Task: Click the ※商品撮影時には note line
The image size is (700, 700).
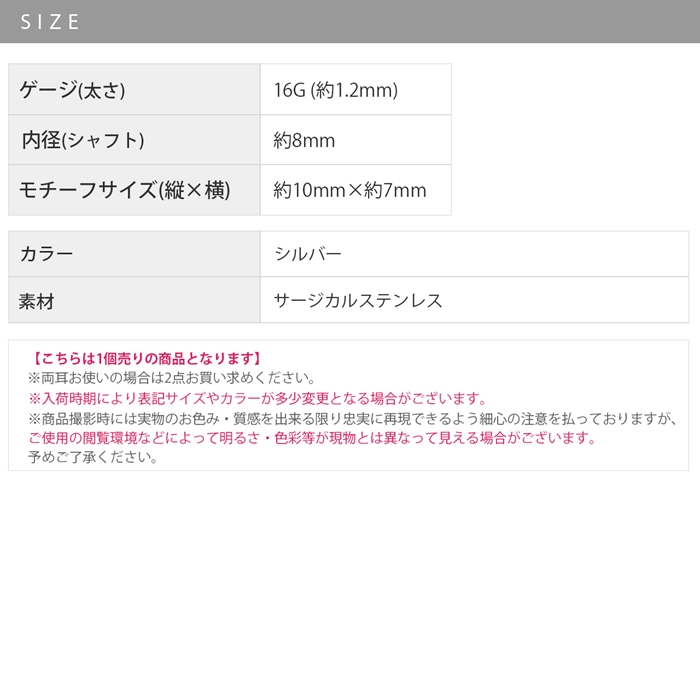Action: (x=350, y=418)
